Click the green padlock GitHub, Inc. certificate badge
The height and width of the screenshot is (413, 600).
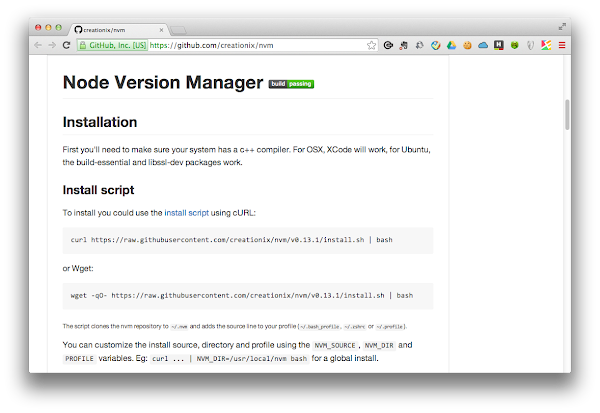(112, 45)
